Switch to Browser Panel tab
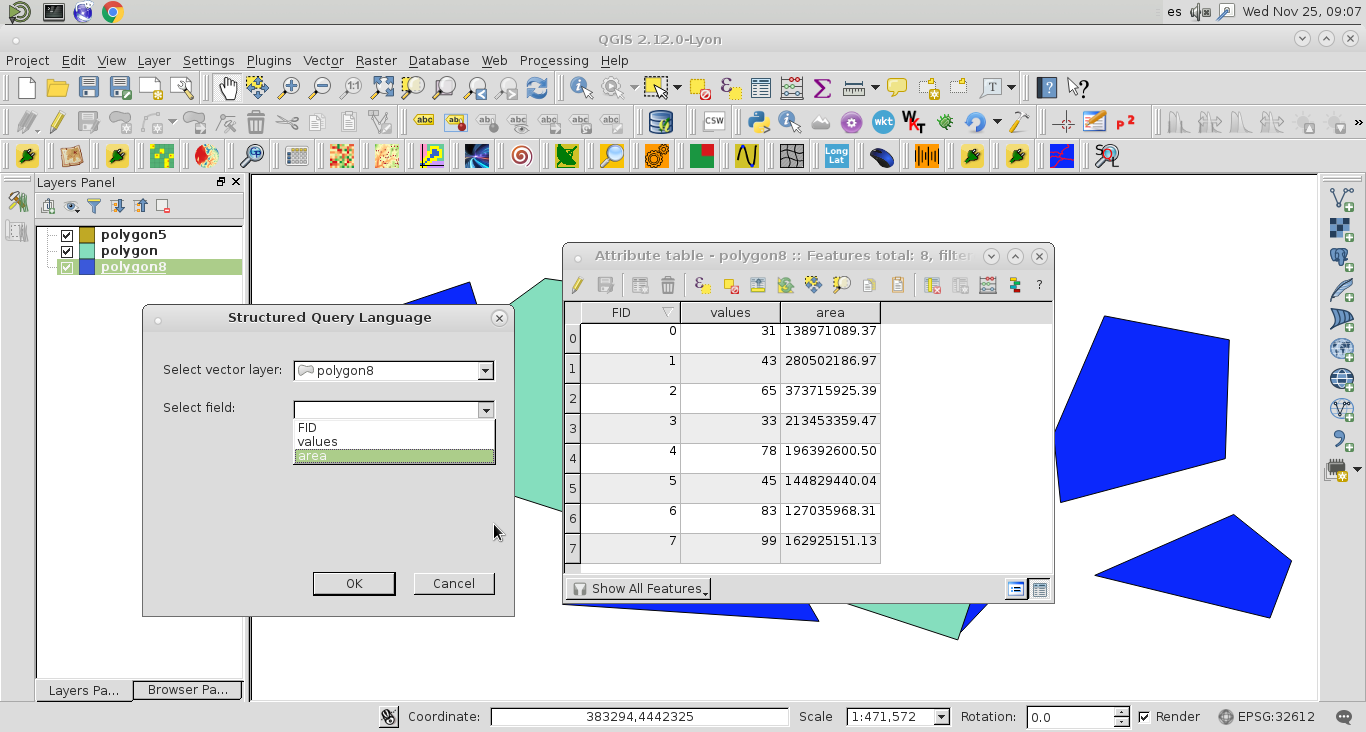This screenshot has height=732, width=1366. (x=187, y=690)
